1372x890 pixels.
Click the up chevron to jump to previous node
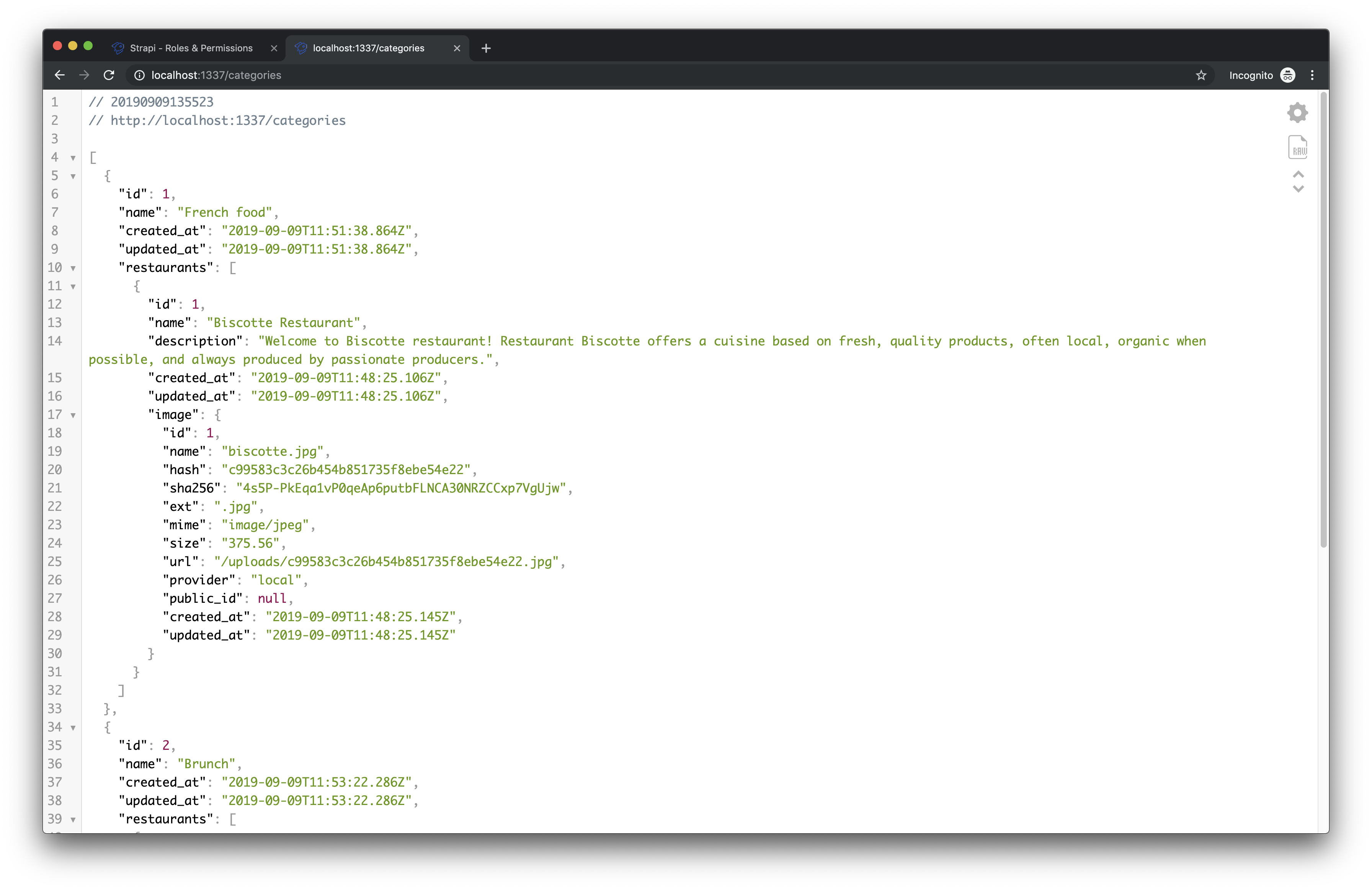pos(1298,175)
